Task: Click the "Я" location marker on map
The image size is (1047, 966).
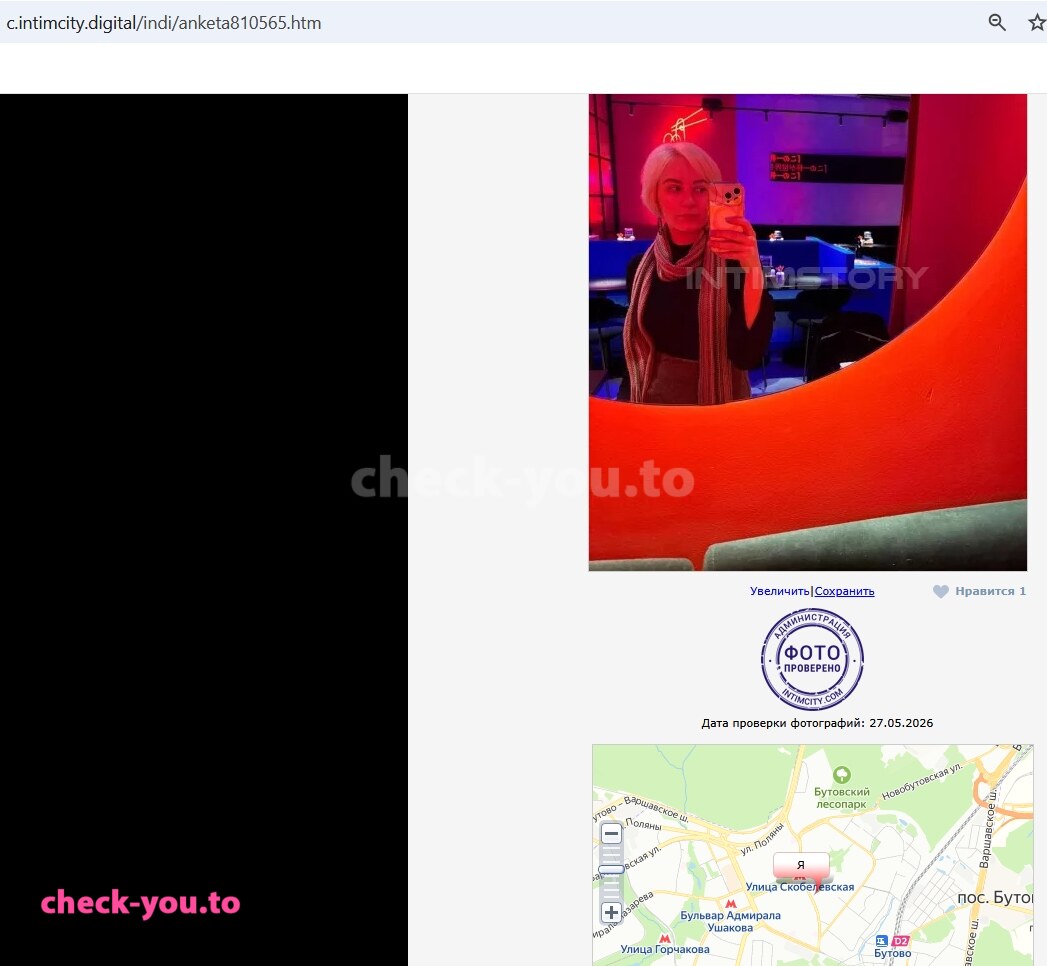Action: [801, 865]
